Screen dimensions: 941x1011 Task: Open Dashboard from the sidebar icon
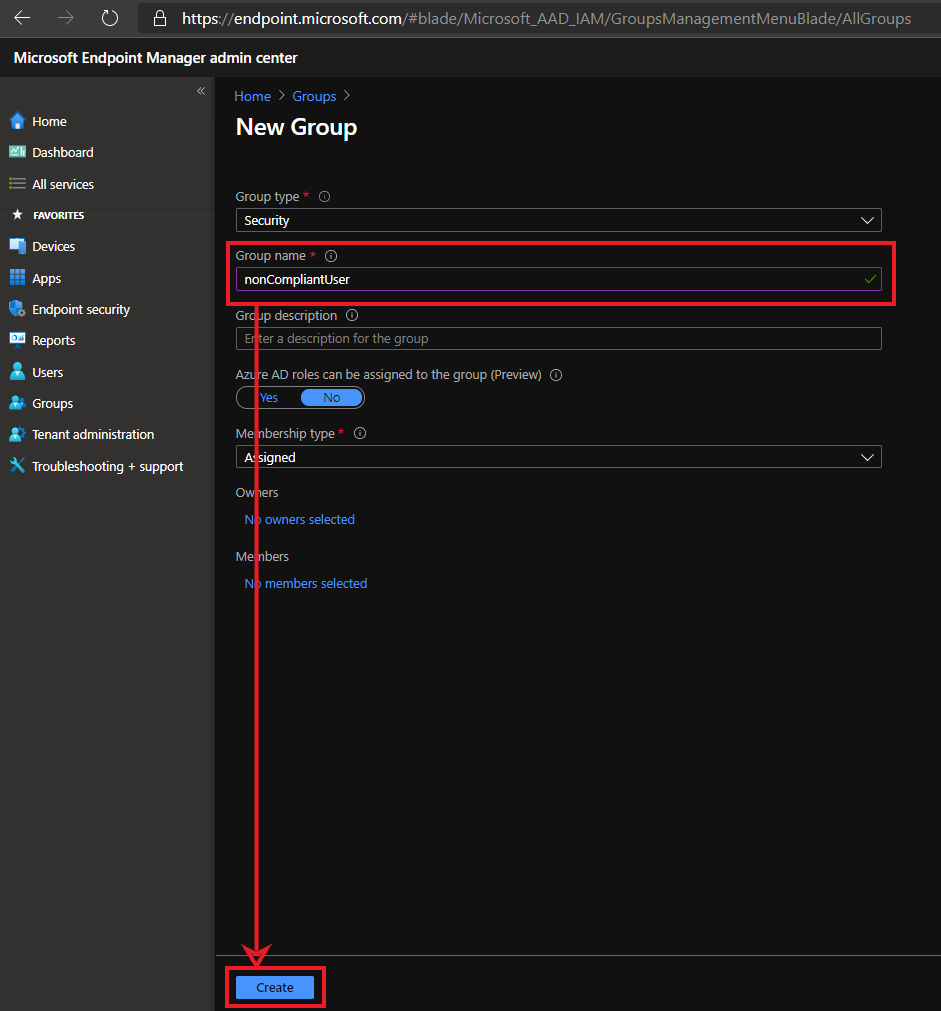(x=17, y=152)
